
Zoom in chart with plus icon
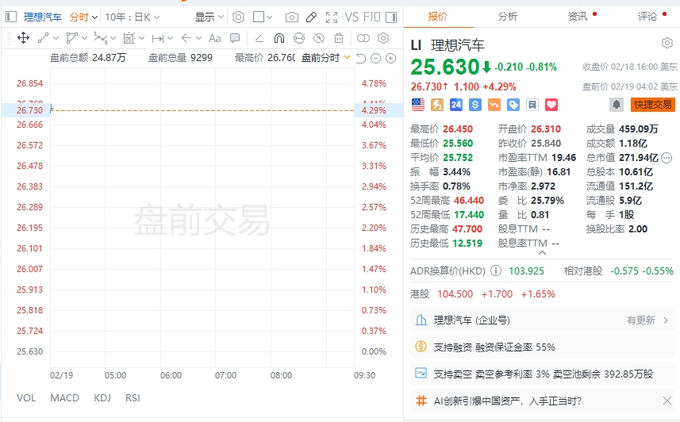click(x=391, y=58)
